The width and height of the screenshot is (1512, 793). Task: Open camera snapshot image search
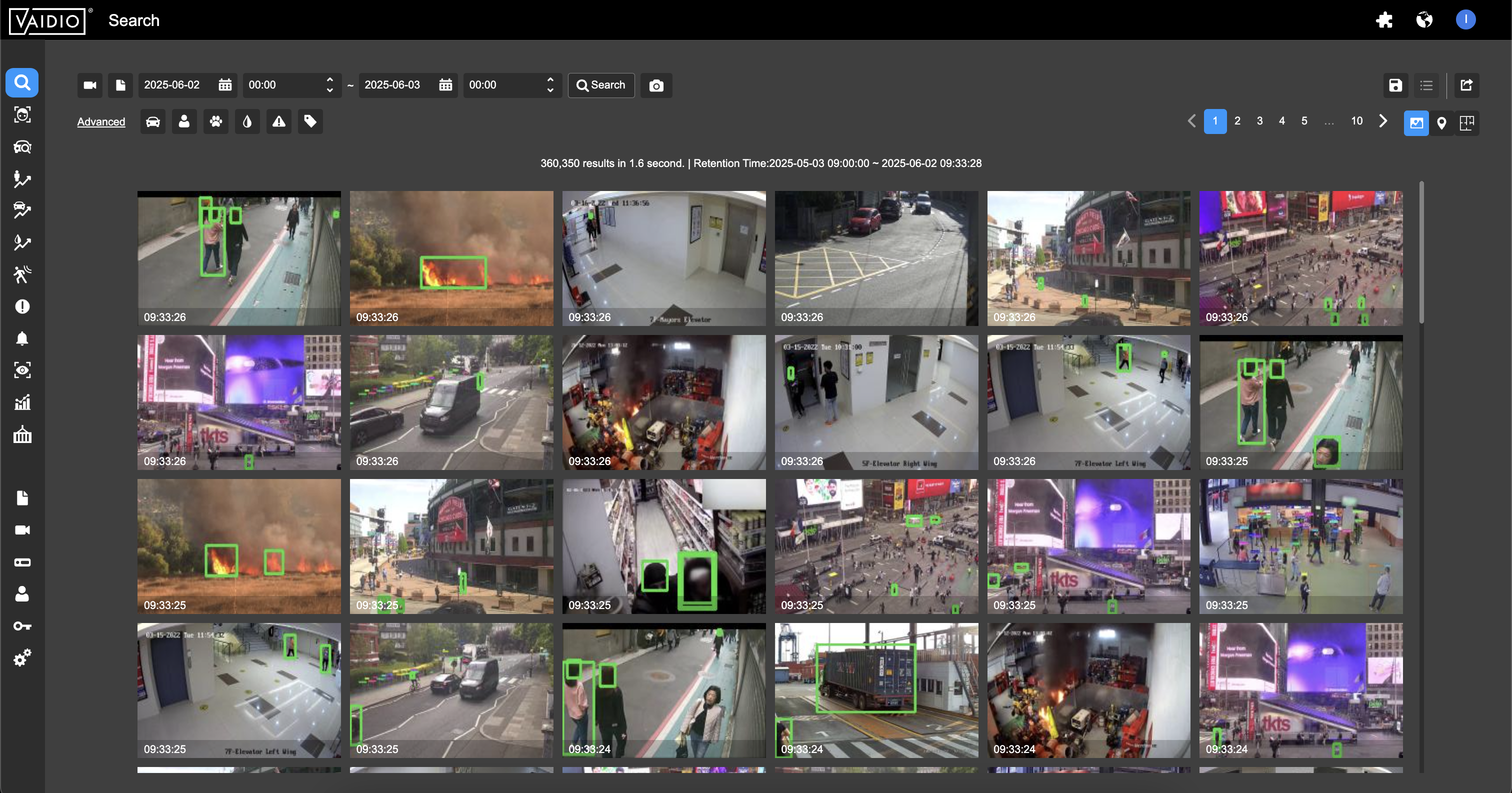[x=656, y=85]
